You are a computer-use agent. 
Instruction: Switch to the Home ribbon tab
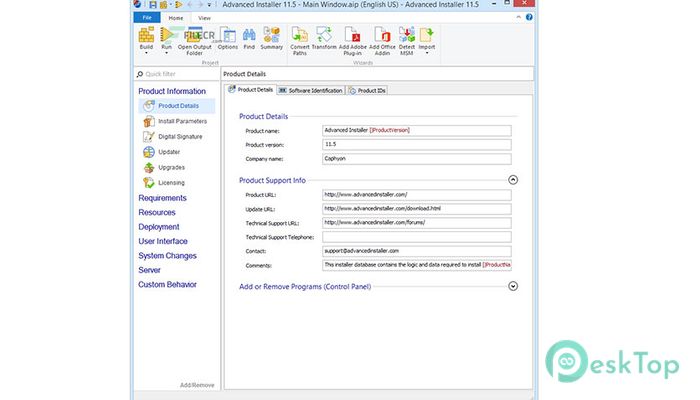point(175,18)
